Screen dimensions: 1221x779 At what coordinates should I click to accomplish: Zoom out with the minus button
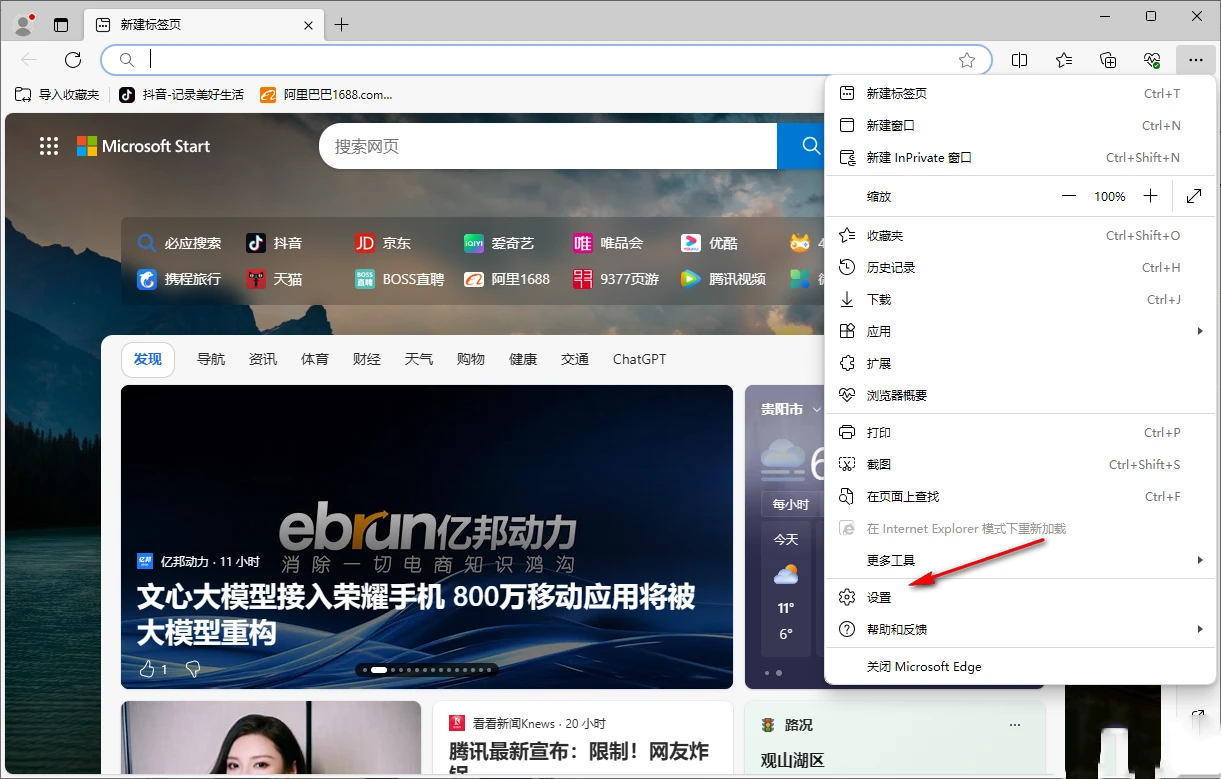(x=1069, y=196)
